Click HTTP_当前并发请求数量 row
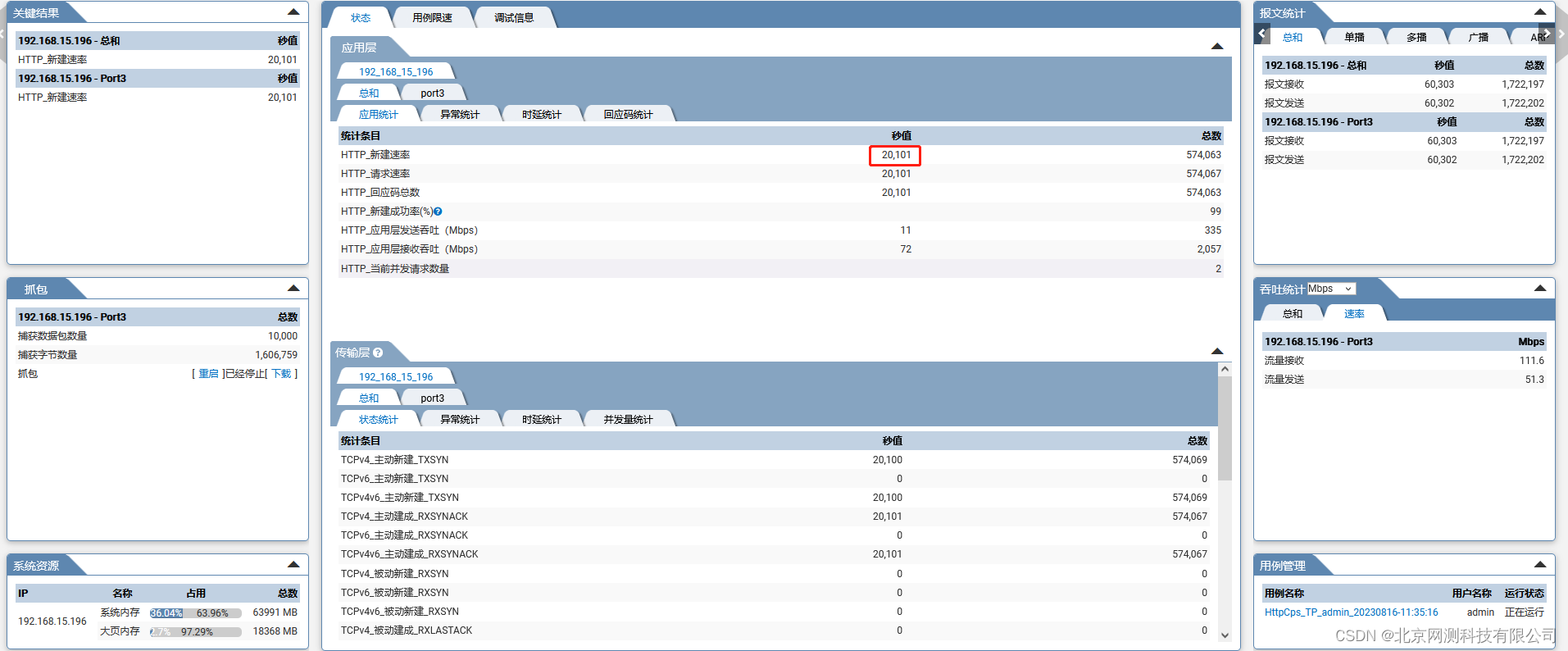This screenshot has width=1568, height=651. (780, 269)
